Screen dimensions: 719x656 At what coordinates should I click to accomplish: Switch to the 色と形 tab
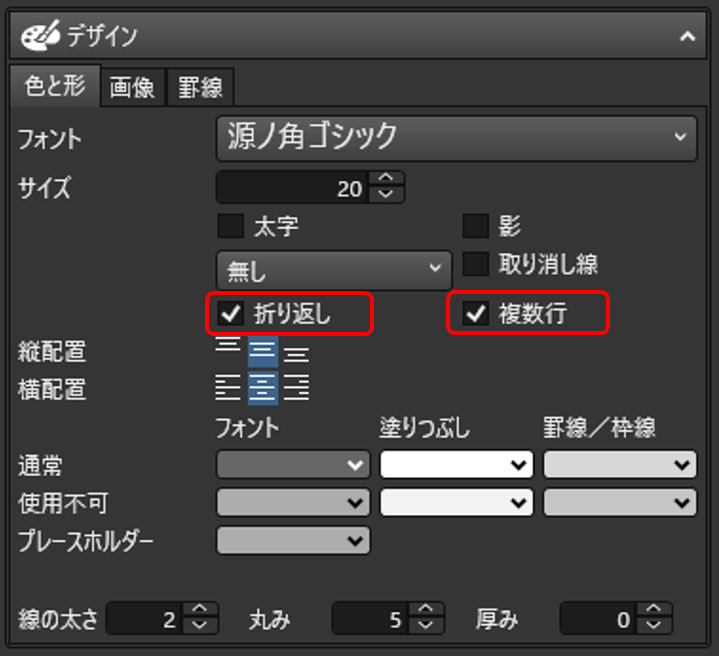[x=55, y=86]
